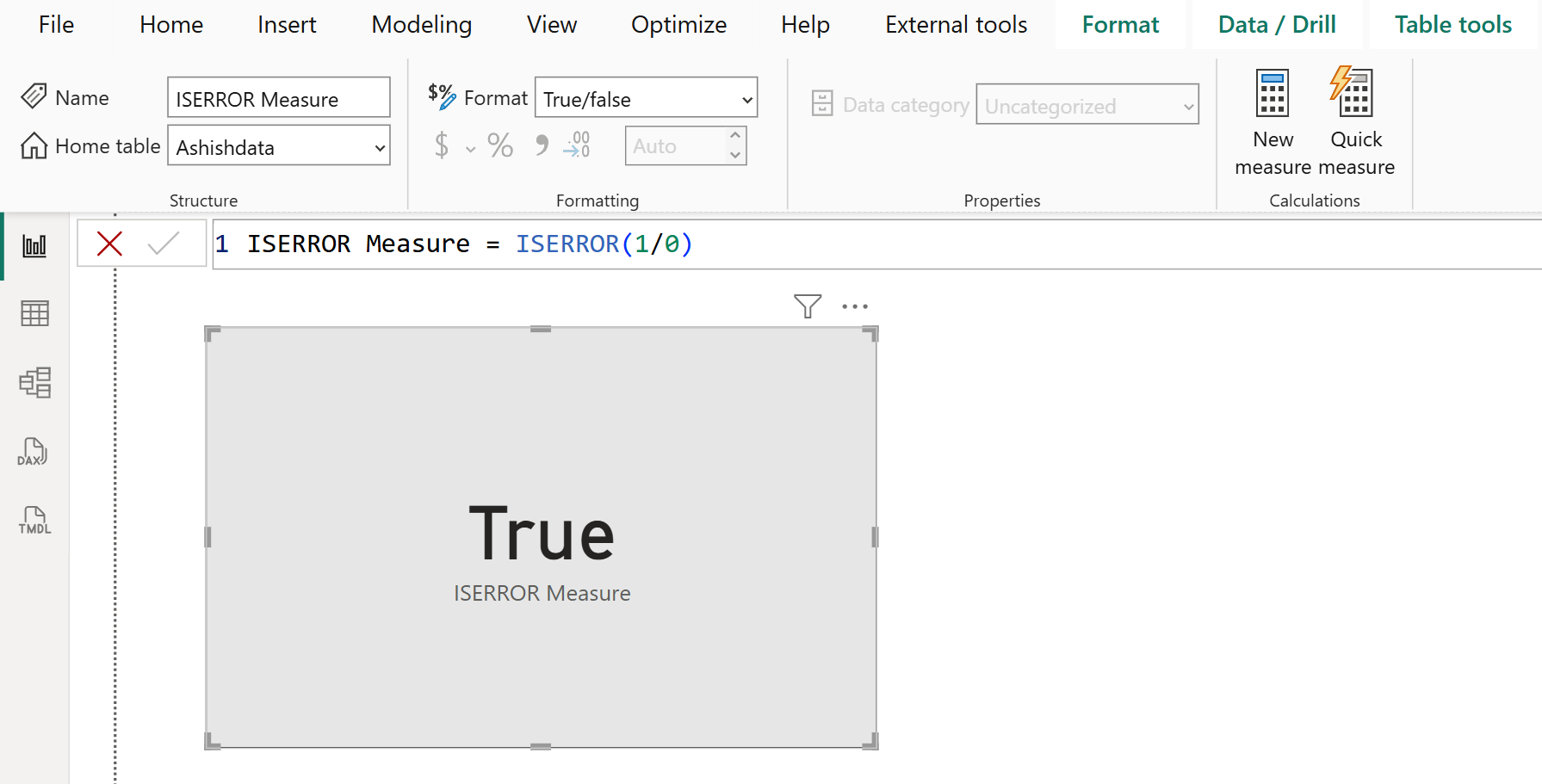Open the Quick measure dialog
This screenshot has height=784, width=1542.
(1354, 120)
